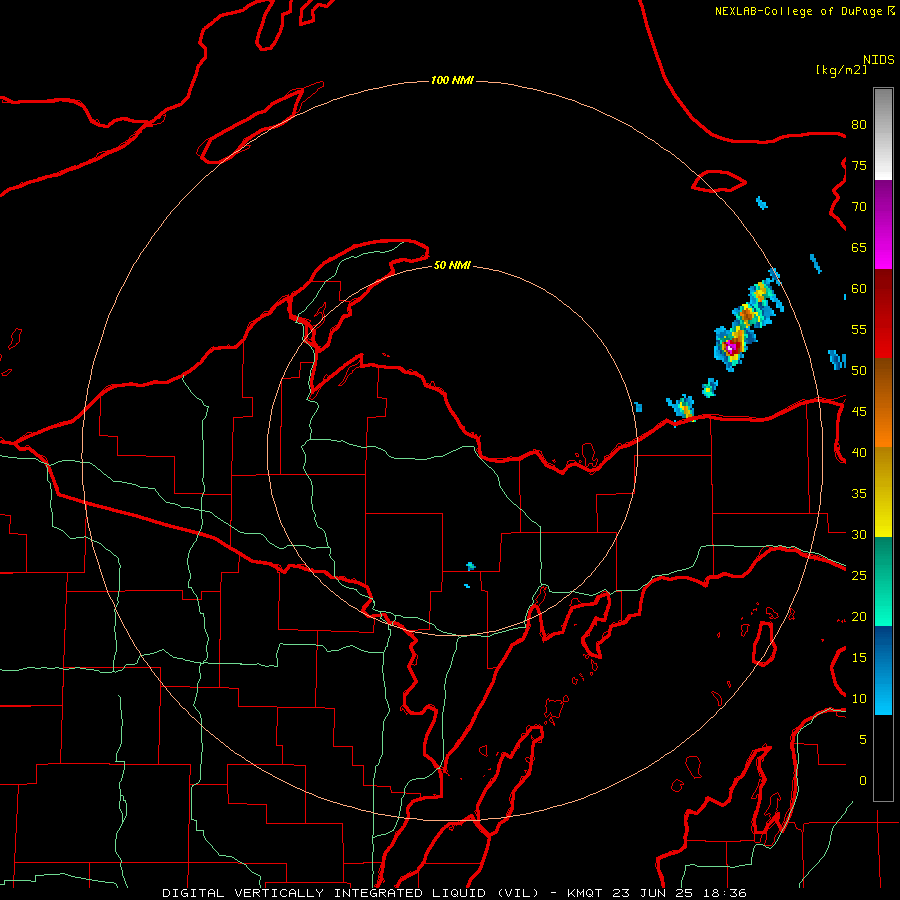Pick the brown-orange segment of the color bar
This screenshot has height=900, width=900.
(x=883, y=403)
